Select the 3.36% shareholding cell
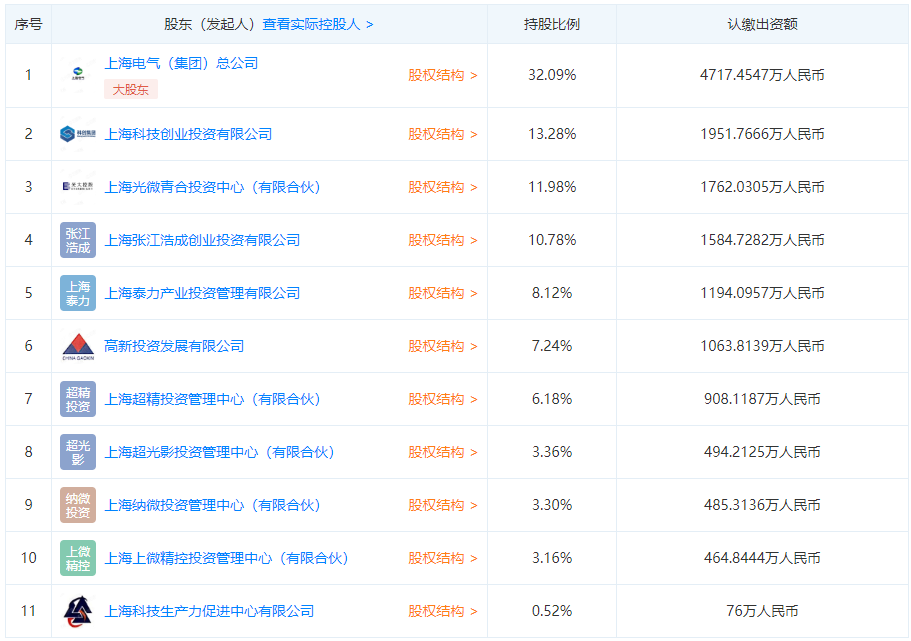Image resolution: width=911 pixels, height=641 pixels. pos(552,452)
